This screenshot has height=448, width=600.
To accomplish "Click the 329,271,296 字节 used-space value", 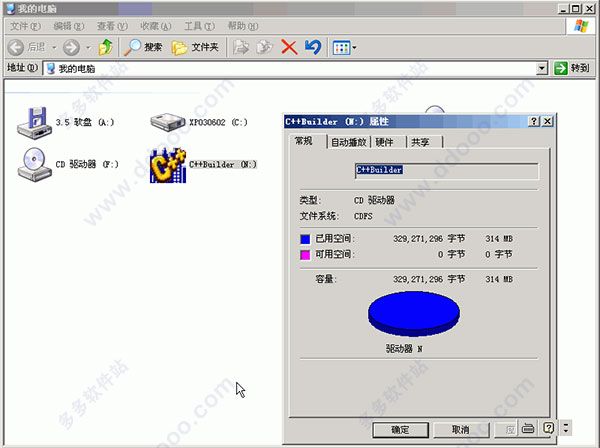I will point(429,239).
